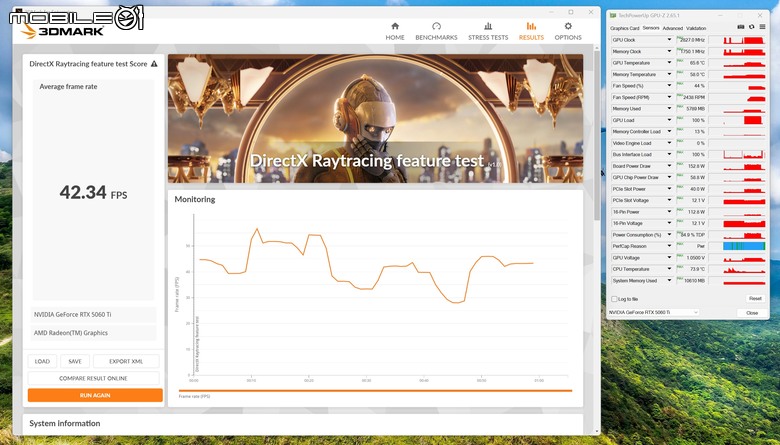
Task: Click the orange Frame rate (FPS) timeline bar
Action: pos(376,391)
